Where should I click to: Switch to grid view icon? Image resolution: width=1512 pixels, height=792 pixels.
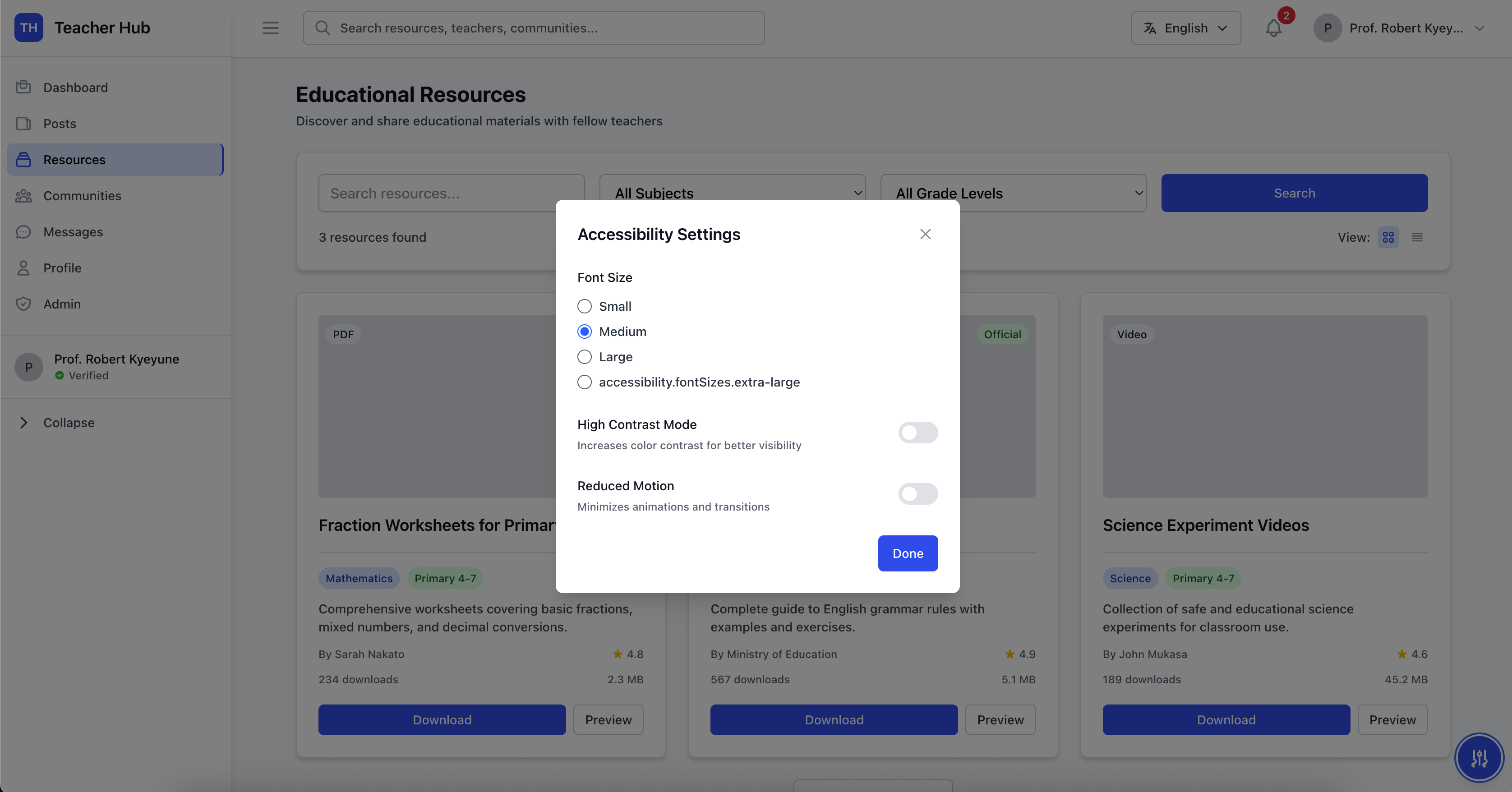coord(1388,237)
